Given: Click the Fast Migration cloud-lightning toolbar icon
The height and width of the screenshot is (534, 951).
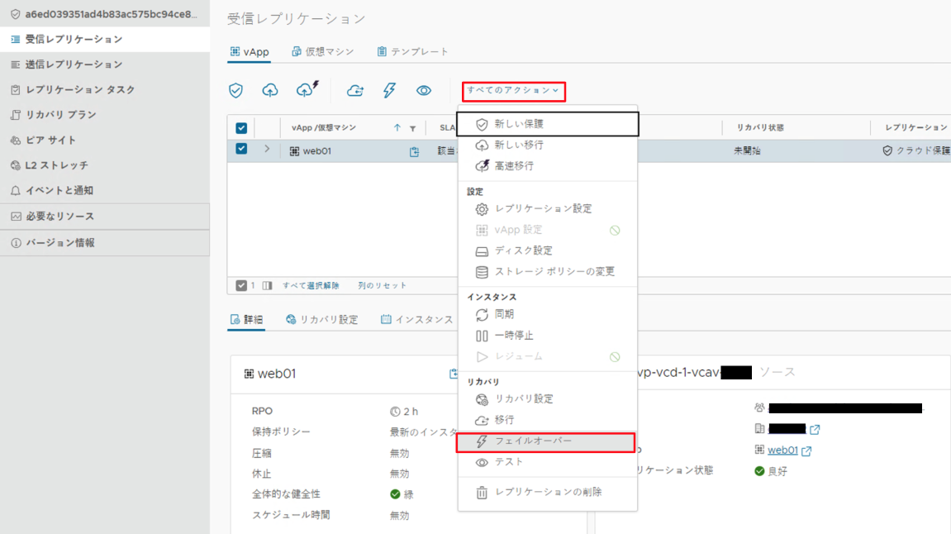Looking at the screenshot, I should tap(307, 89).
